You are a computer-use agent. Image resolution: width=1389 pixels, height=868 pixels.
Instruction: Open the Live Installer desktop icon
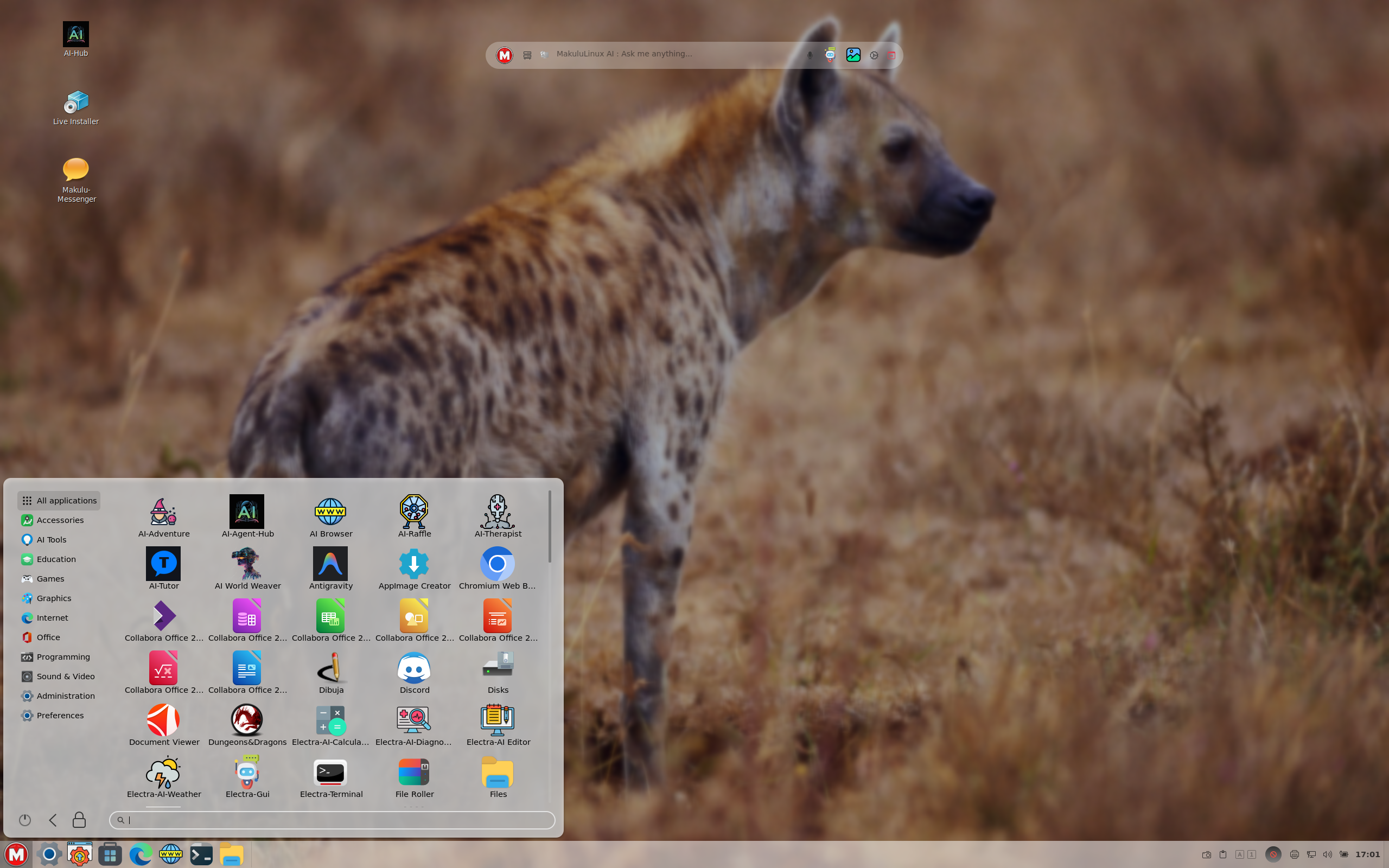click(x=76, y=108)
